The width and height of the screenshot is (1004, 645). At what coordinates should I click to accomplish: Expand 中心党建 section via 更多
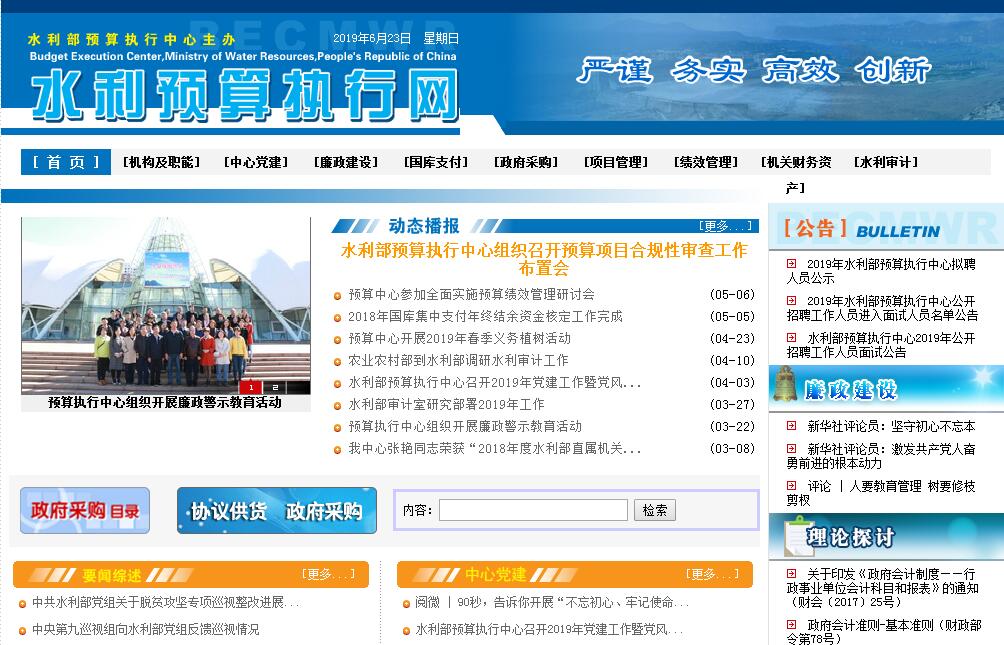pos(711,574)
